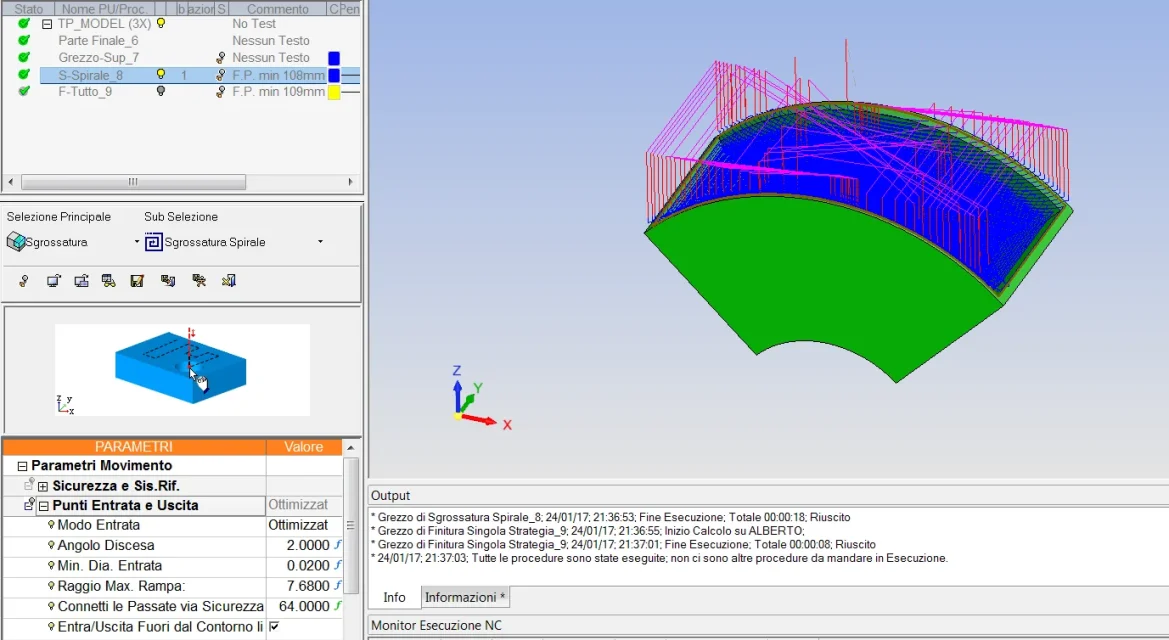
Task: Collapse the TP_MODEL (3X) tree node
Action: pyautogui.click(x=47, y=24)
